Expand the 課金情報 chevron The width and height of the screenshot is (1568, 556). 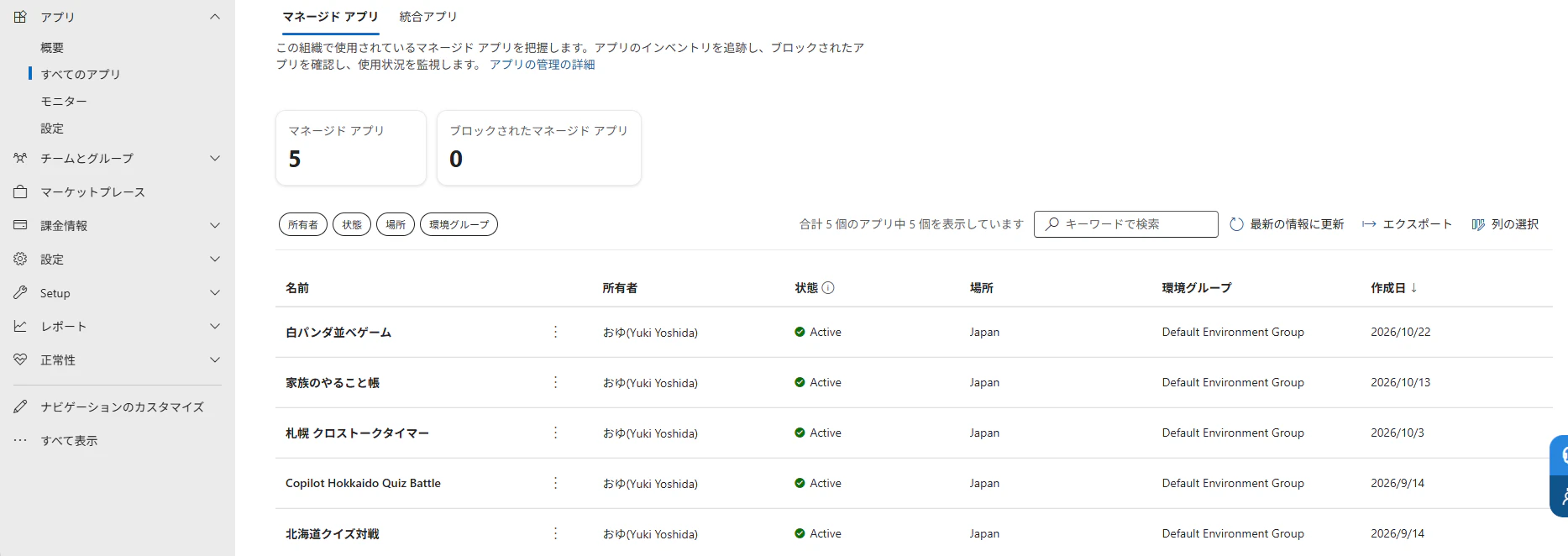pos(215,225)
